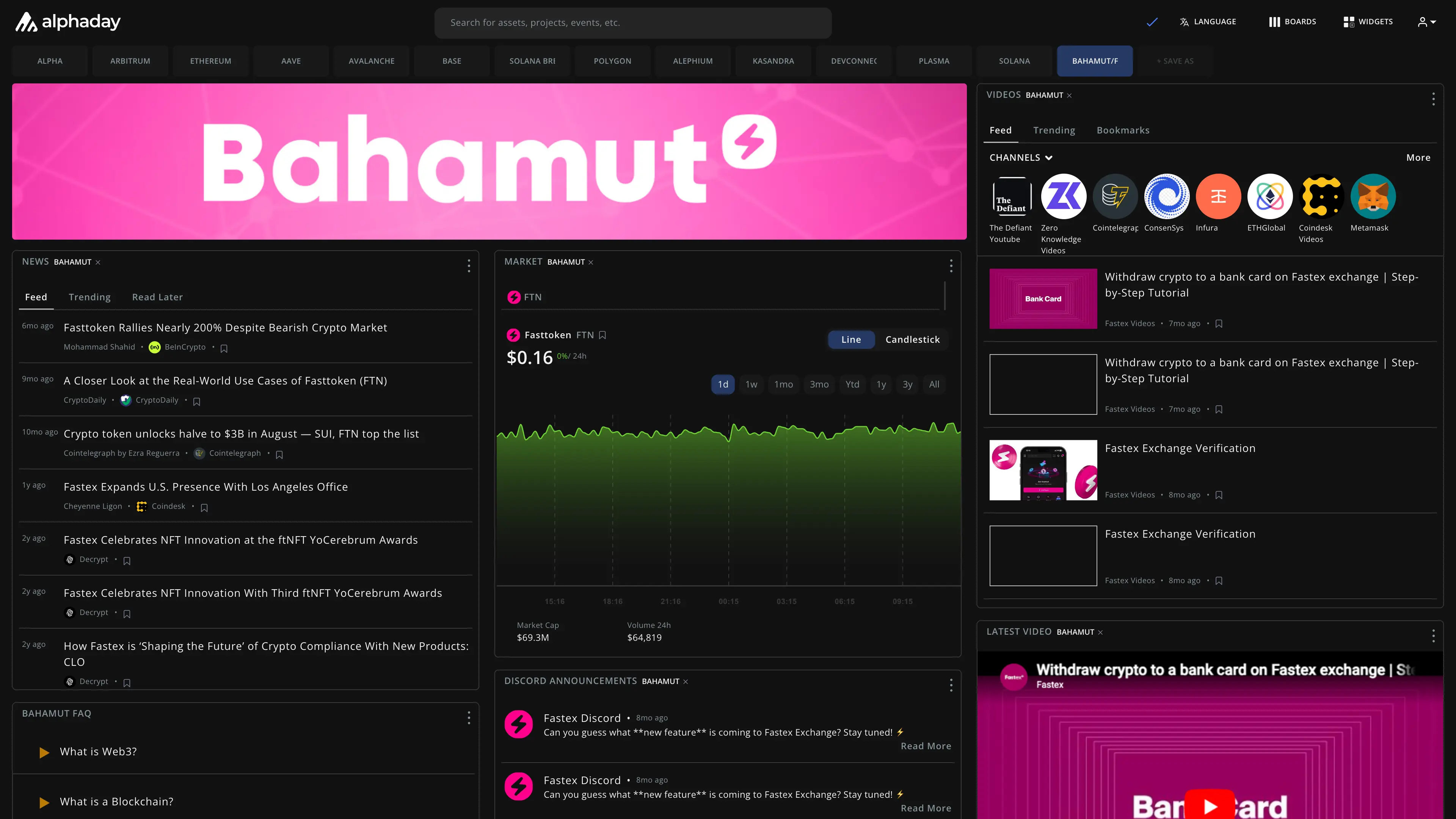Bookmark the Fasttoken Rallies news article

[224, 349]
